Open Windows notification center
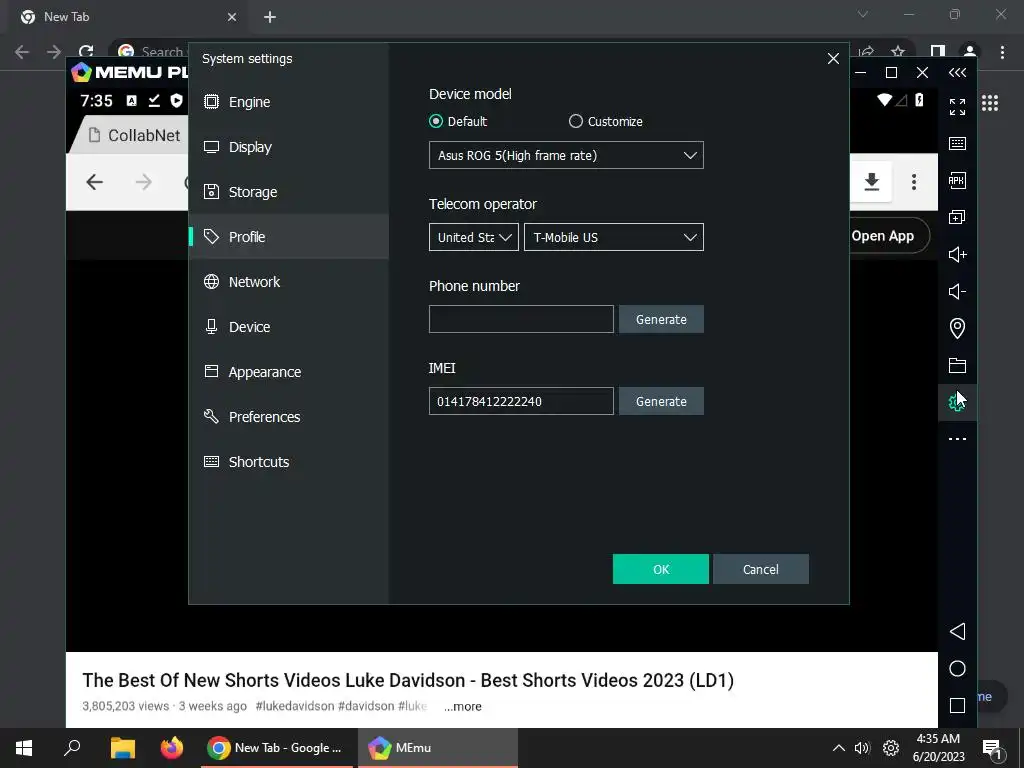Image resolution: width=1024 pixels, height=768 pixels. [992, 748]
